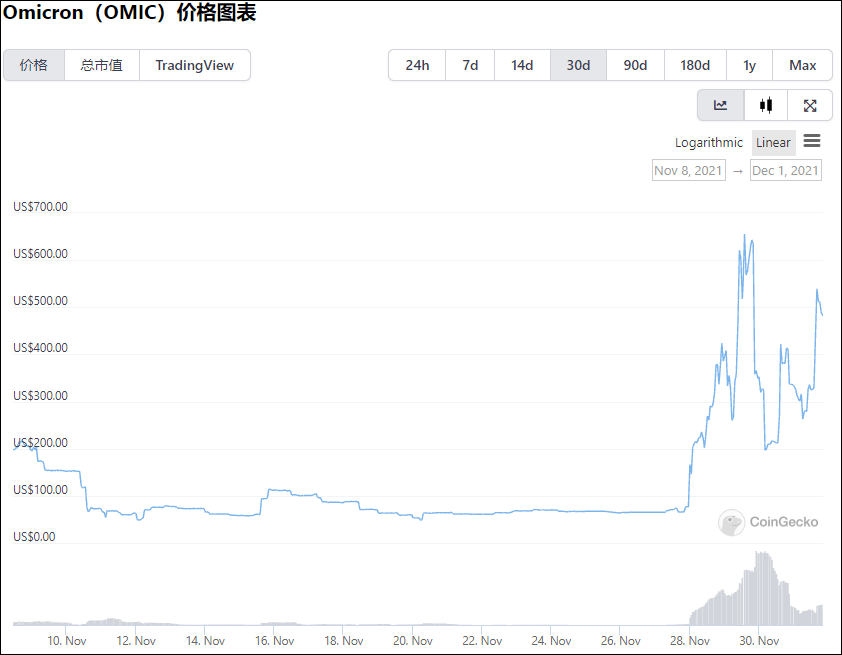842x655 pixels.
Task: Click the US$700.00 axis label
Action: click(x=40, y=207)
